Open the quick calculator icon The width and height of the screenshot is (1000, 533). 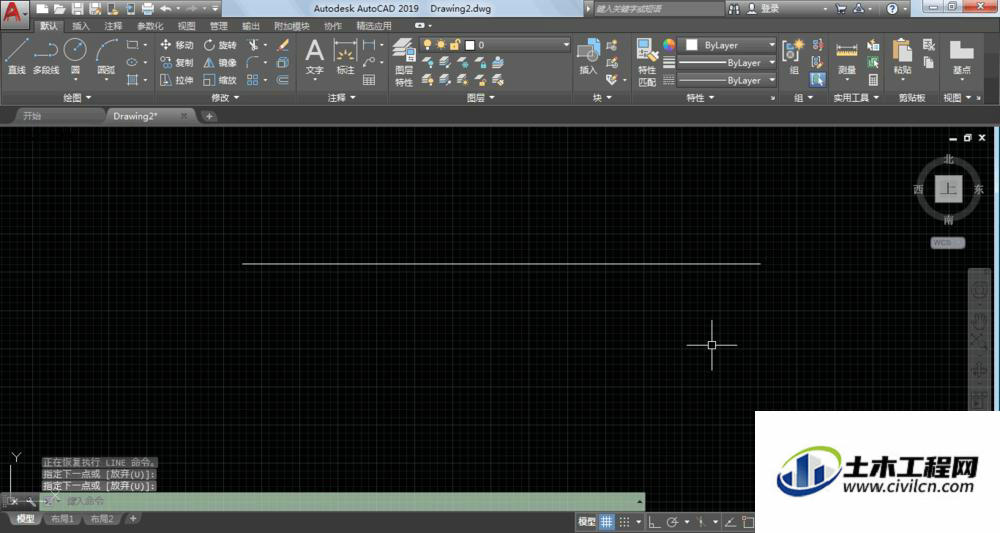pyautogui.click(x=873, y=80)
